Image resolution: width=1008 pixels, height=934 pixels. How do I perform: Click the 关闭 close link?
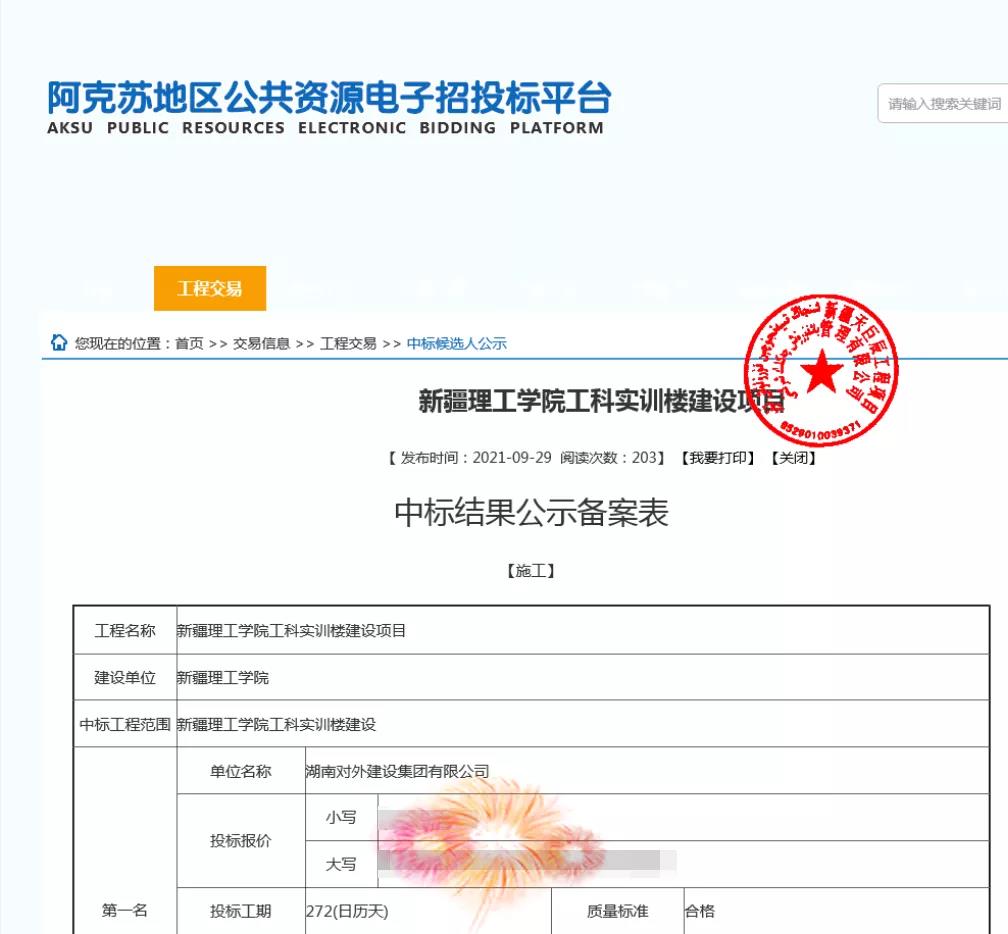pos(793,458)
